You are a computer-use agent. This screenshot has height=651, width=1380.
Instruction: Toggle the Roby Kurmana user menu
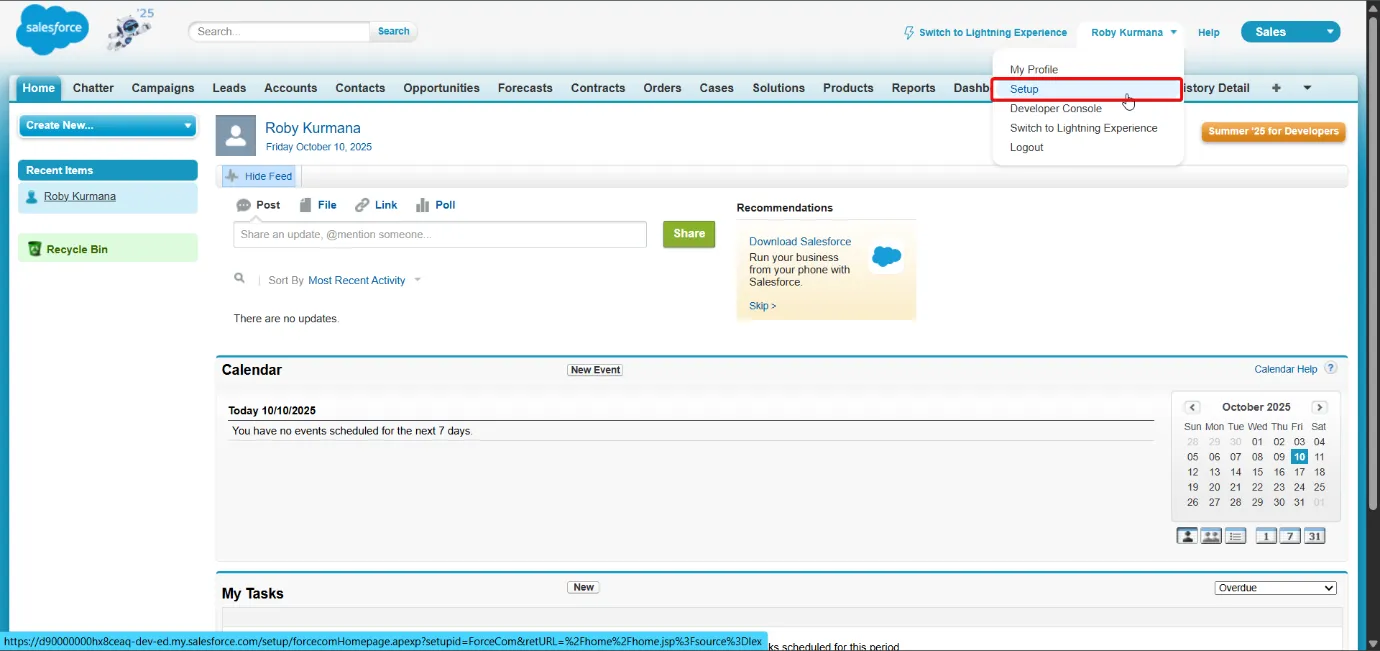click(1133, 32)
